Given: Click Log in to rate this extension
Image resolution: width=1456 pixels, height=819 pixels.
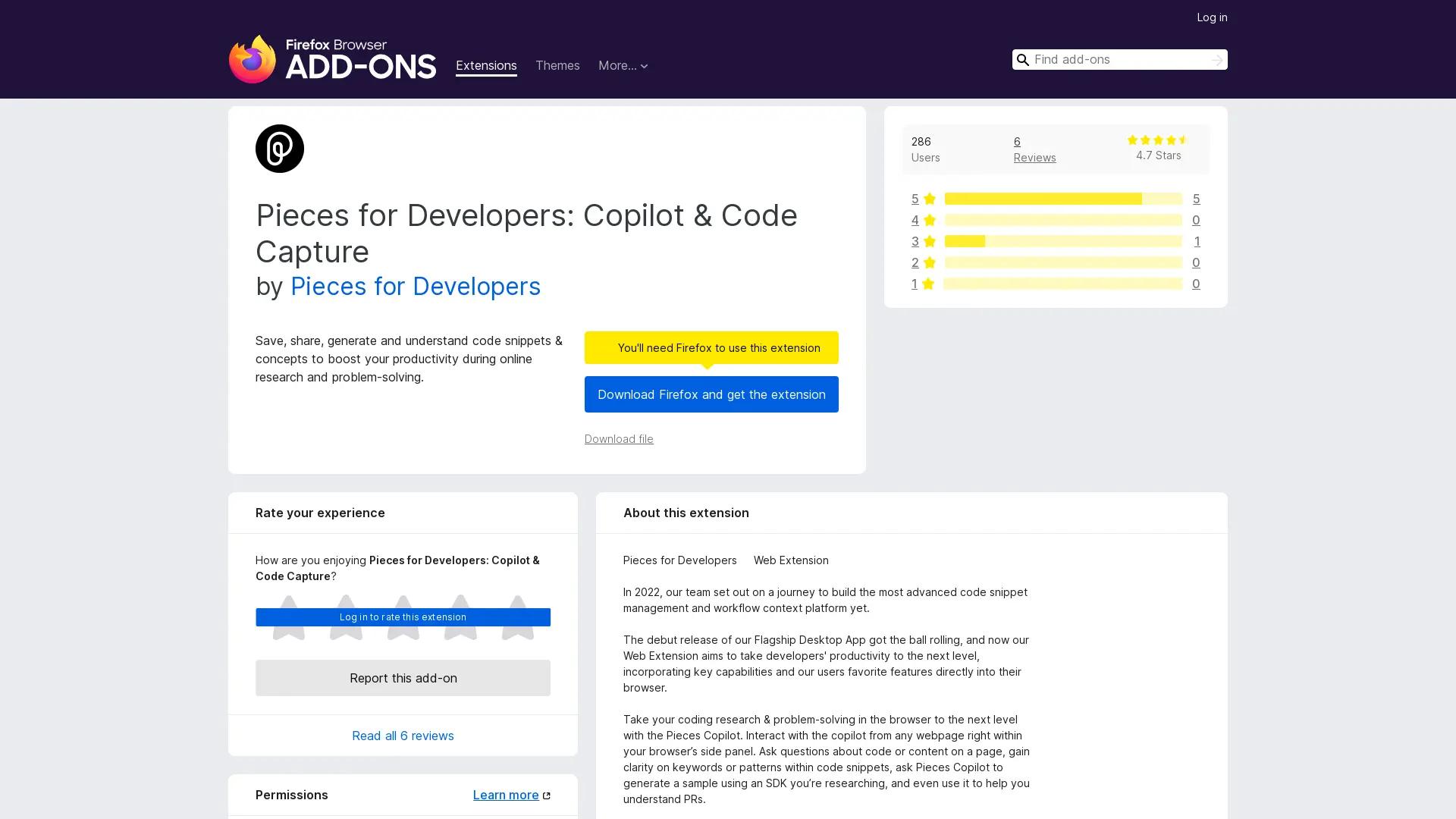Looking at the screenshot, I should (x=403, y=617).
